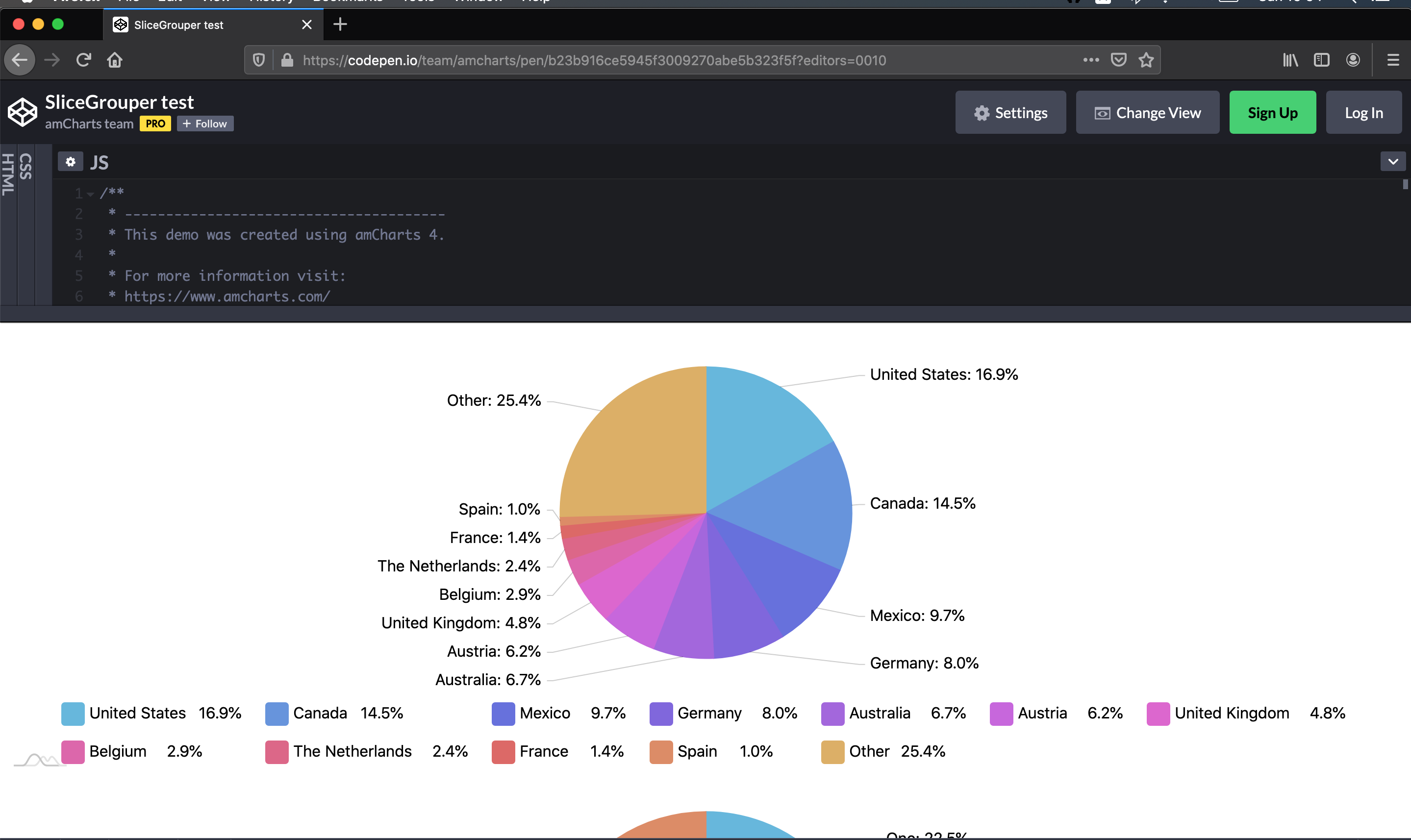1411x840 pixels.
Task: Open the browser hamburger menu
Action: tap(1393, 59)
